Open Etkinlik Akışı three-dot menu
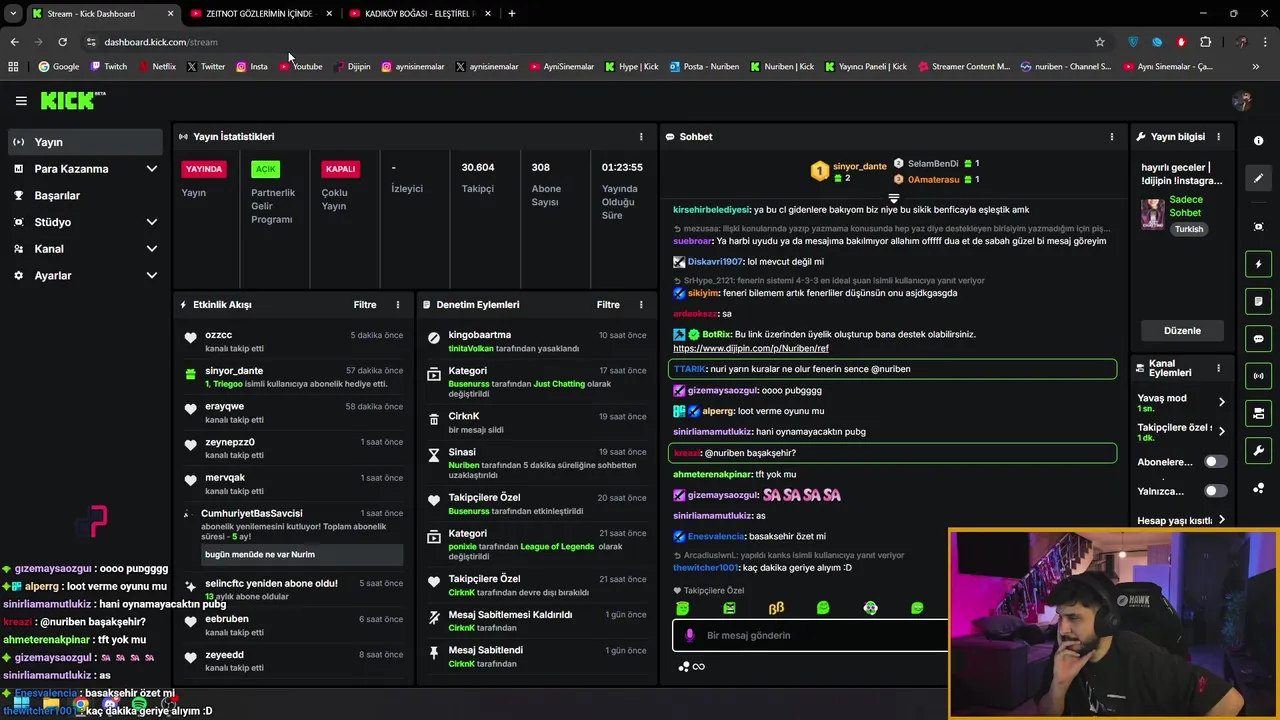 click(398, 305)
